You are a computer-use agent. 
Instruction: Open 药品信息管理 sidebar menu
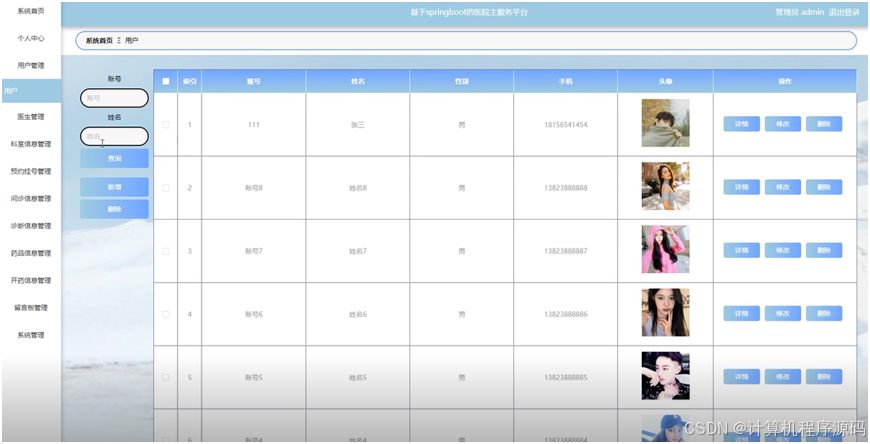click(31, 253)
